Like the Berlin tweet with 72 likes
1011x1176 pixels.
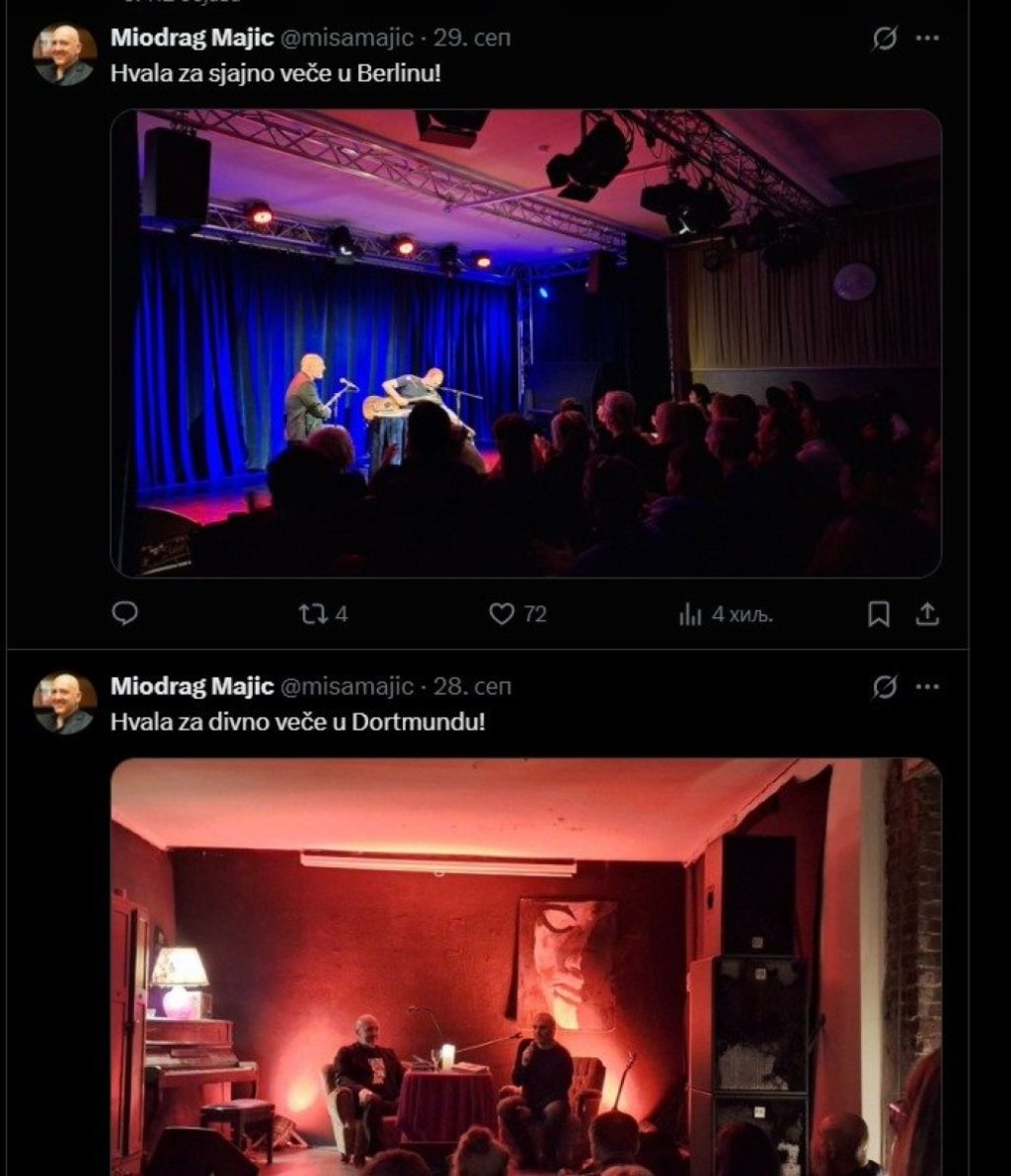point(517,614)
